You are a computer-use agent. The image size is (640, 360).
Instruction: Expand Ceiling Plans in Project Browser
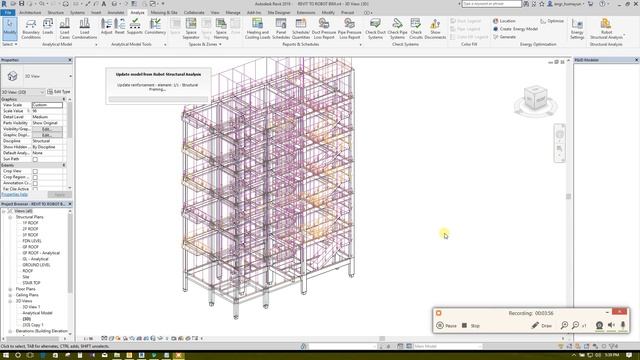[x=10, y=295]
